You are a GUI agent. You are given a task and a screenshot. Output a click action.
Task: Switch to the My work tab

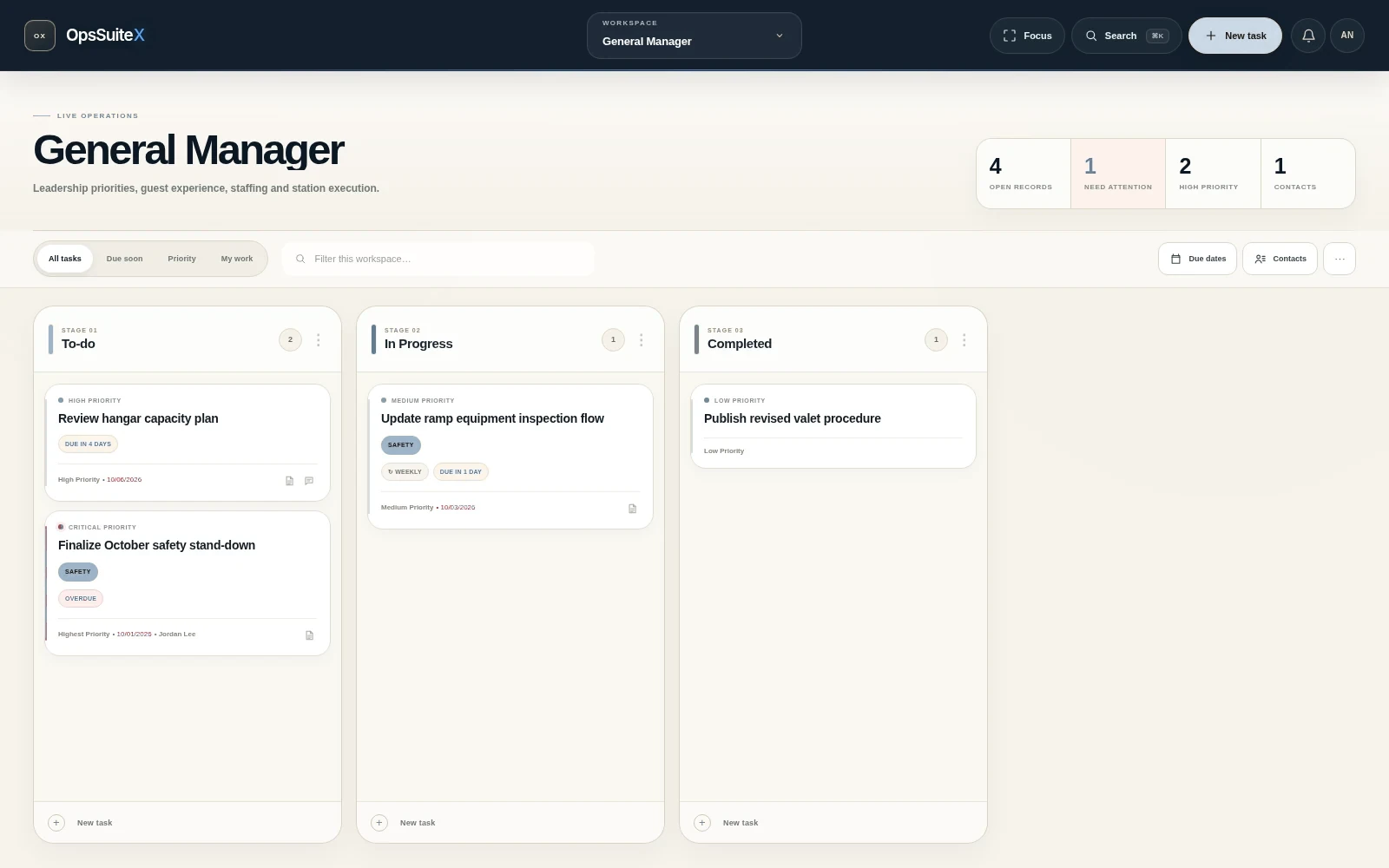point(237,259)
